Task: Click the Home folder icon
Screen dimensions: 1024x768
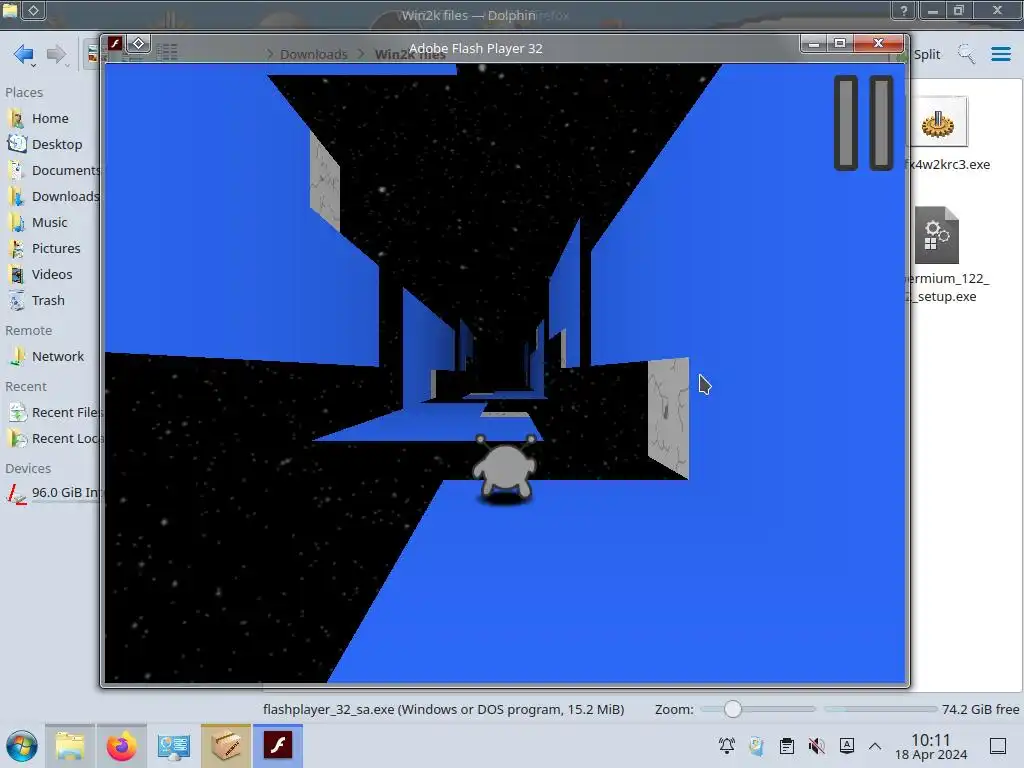Action: pos(16,118)
